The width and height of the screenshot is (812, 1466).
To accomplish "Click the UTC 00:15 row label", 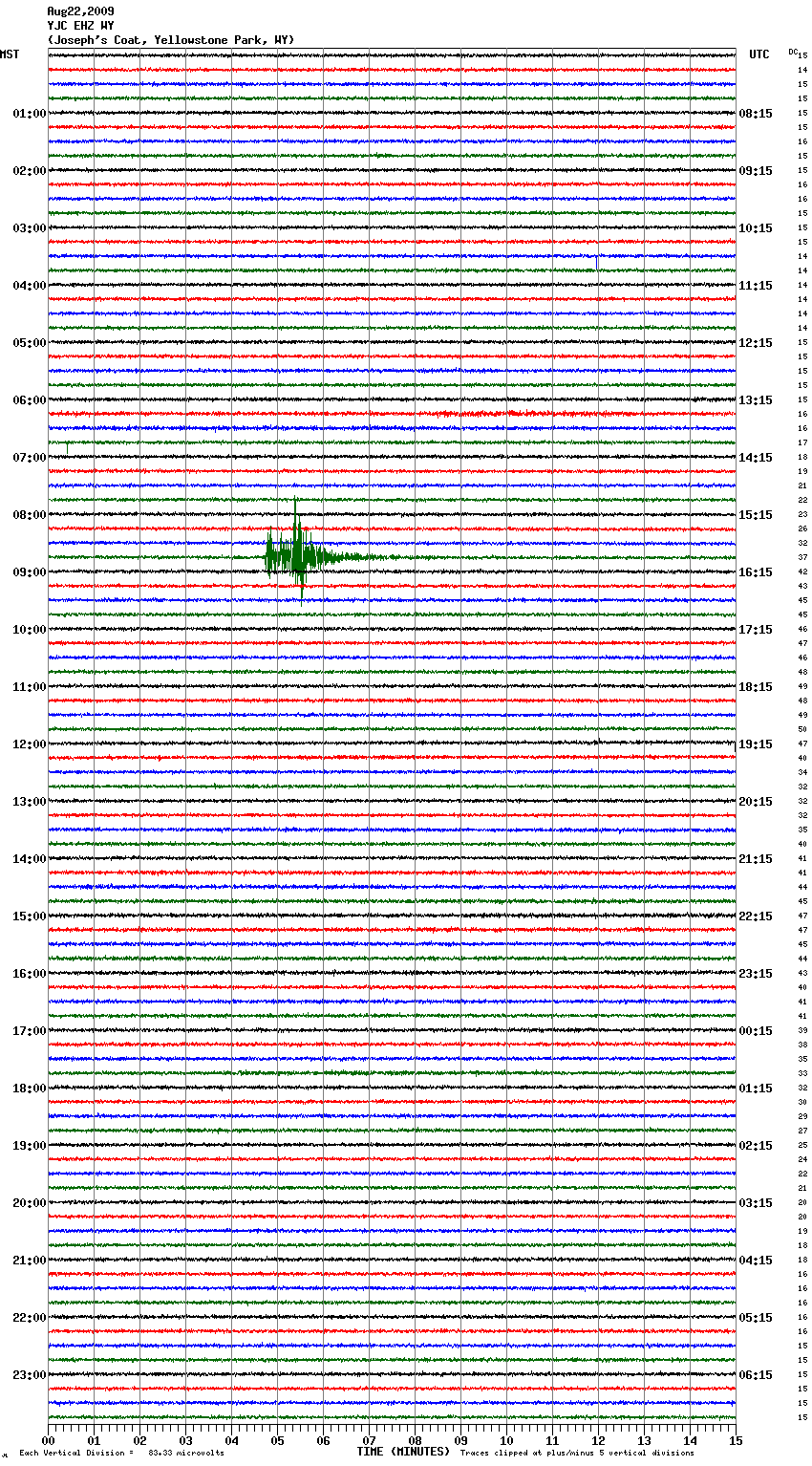I will [756, 1031].
